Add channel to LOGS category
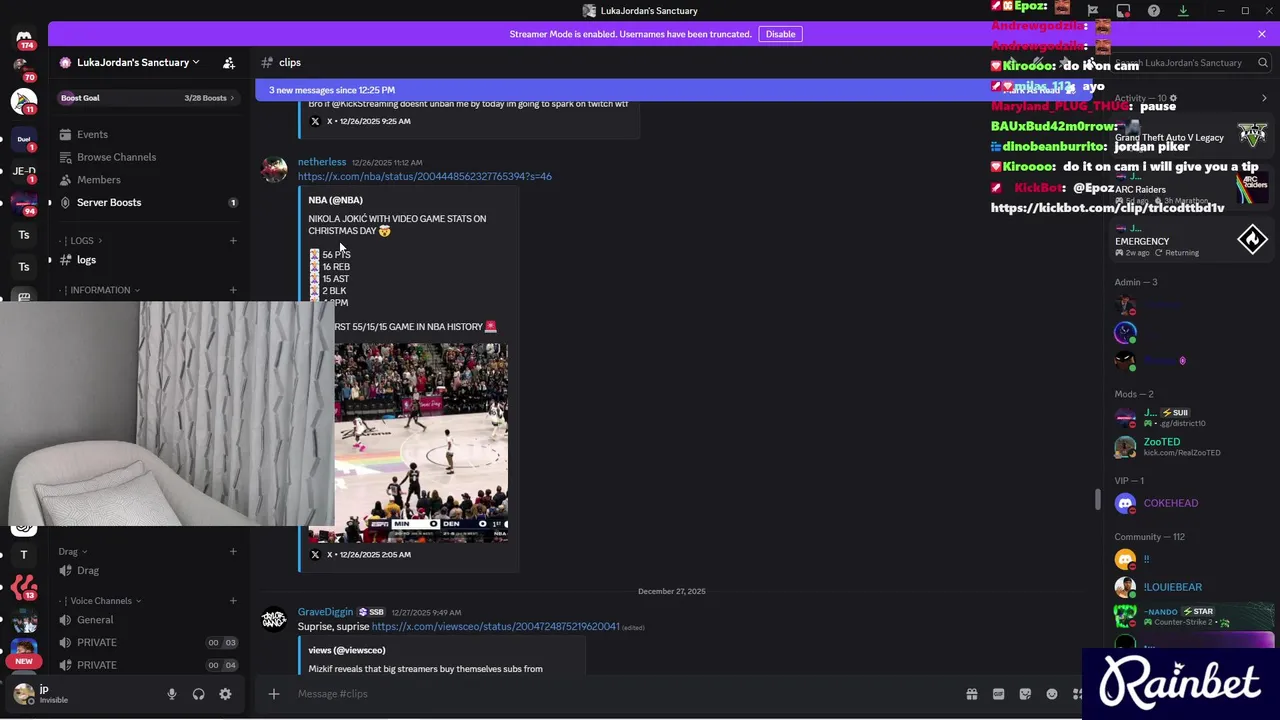This screenshot has width=1280, height=720. click(233, 241)
